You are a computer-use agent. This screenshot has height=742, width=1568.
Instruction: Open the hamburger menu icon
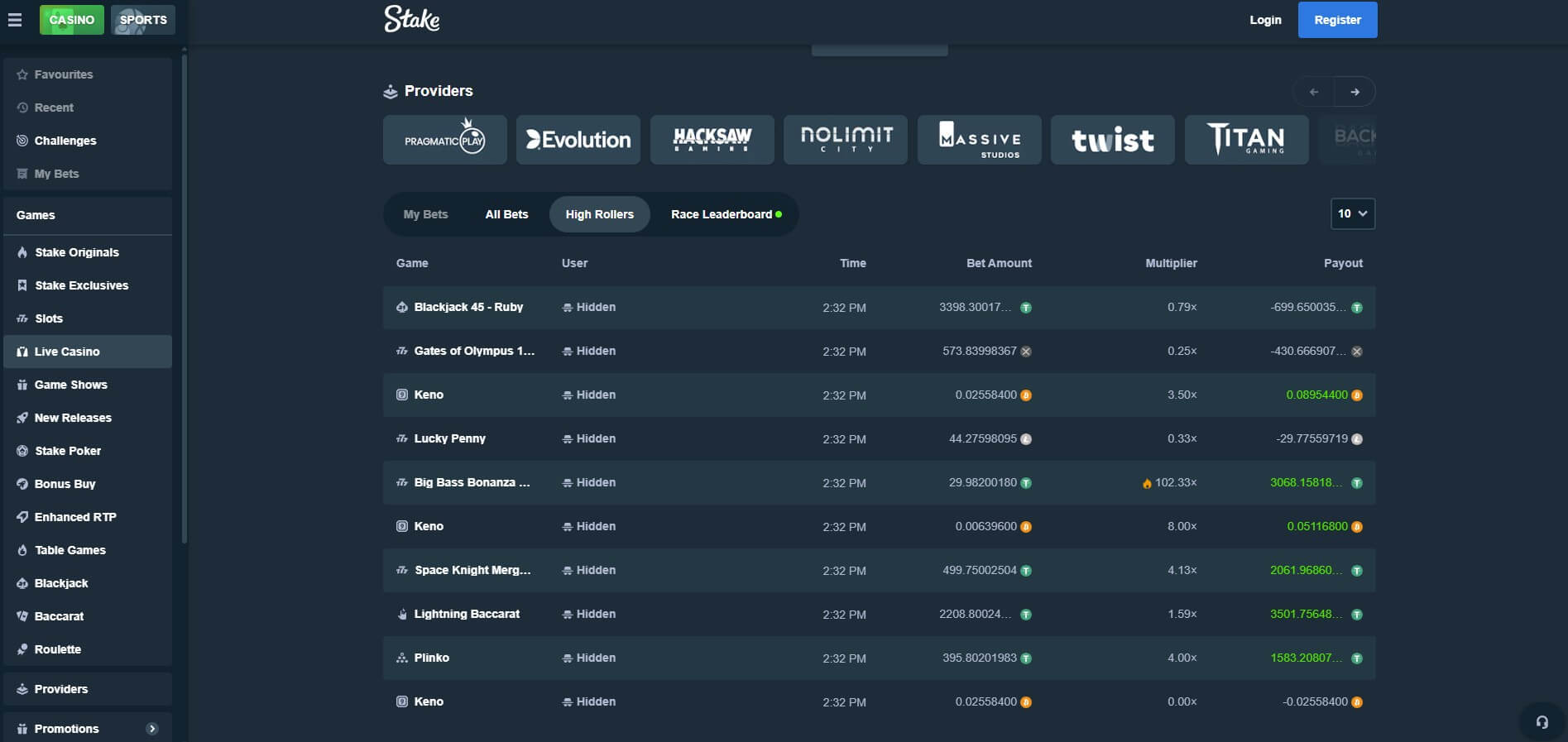(15, 20)
